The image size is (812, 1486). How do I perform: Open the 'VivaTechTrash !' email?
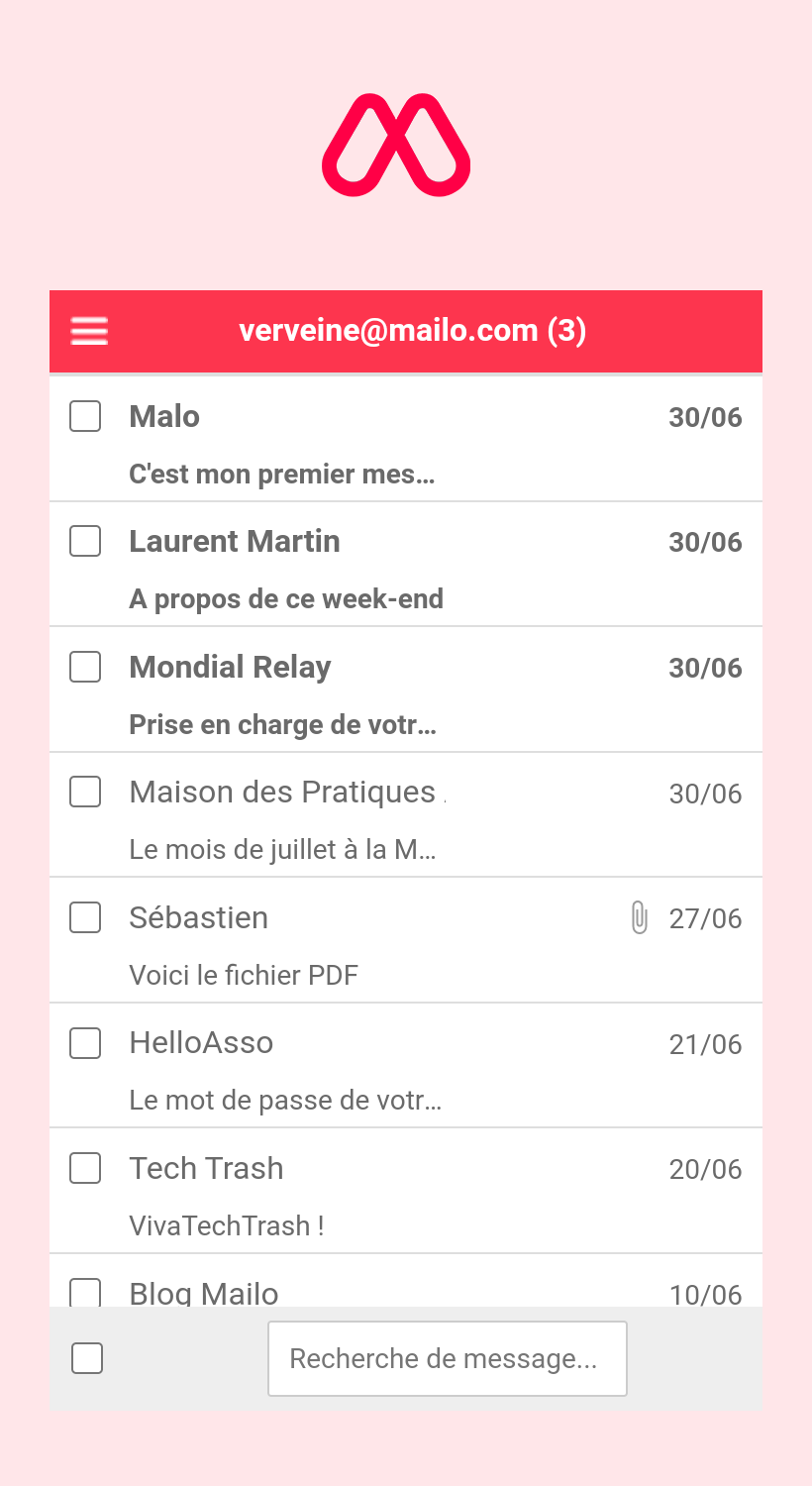(406, 1191)
